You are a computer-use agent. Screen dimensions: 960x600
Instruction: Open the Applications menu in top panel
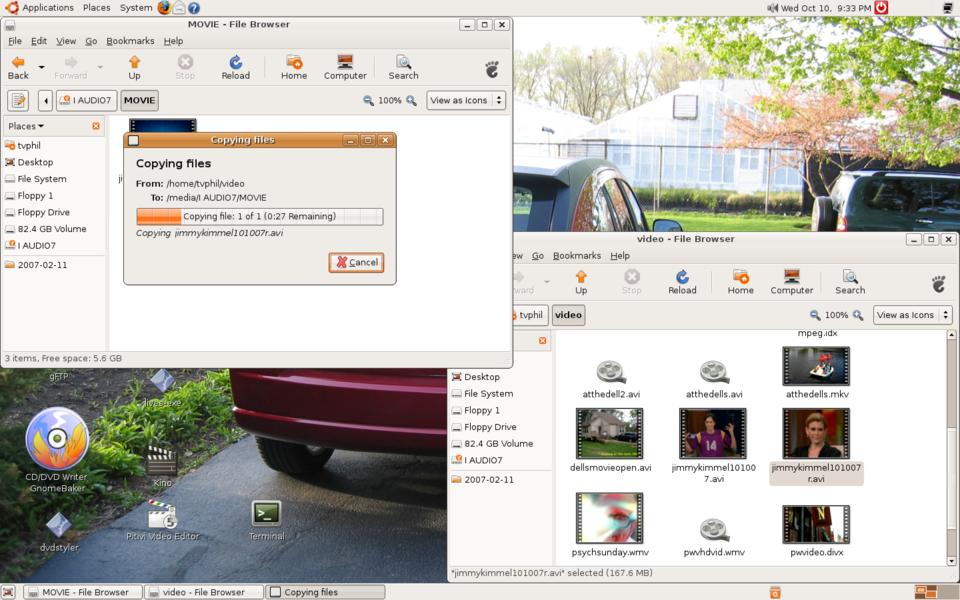(x=47, y=7)
